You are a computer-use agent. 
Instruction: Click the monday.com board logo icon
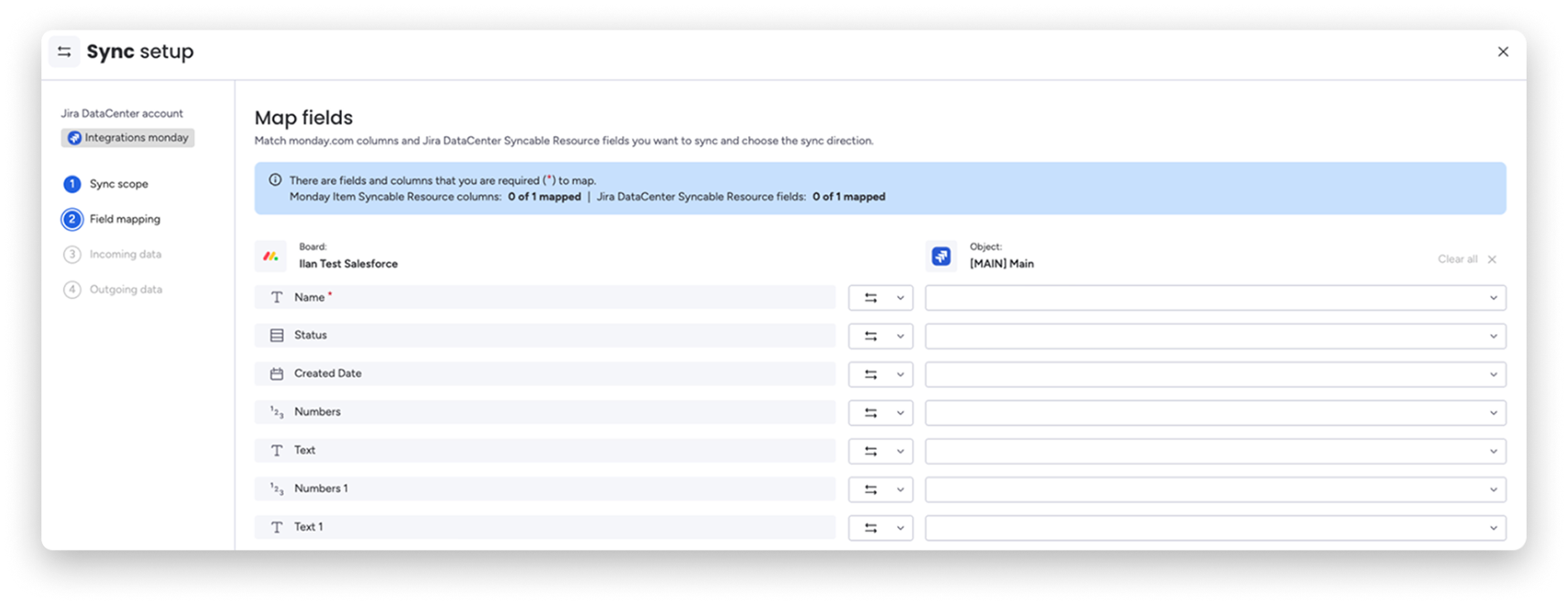(x=270, y=256)
